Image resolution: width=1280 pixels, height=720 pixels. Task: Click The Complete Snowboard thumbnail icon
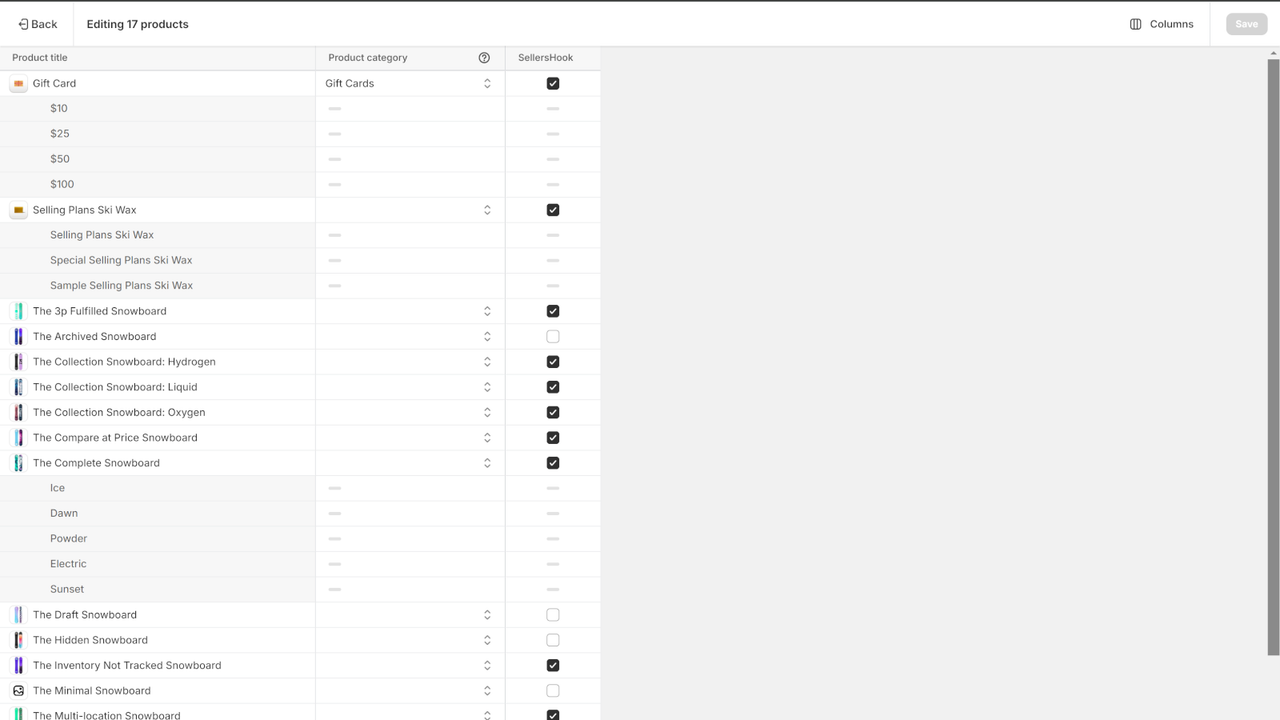(18, 463)
